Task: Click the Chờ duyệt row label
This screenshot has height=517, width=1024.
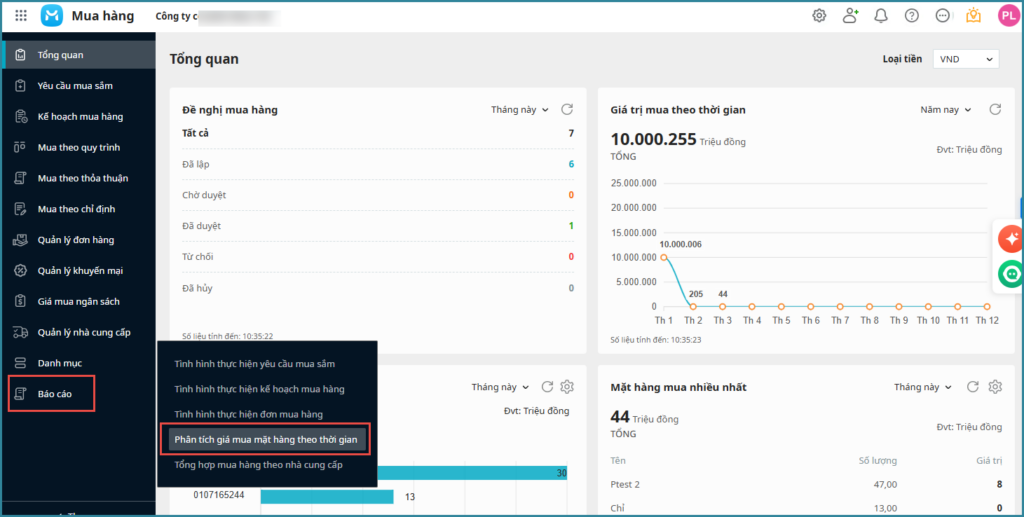Action: click(x=204, y=195)
